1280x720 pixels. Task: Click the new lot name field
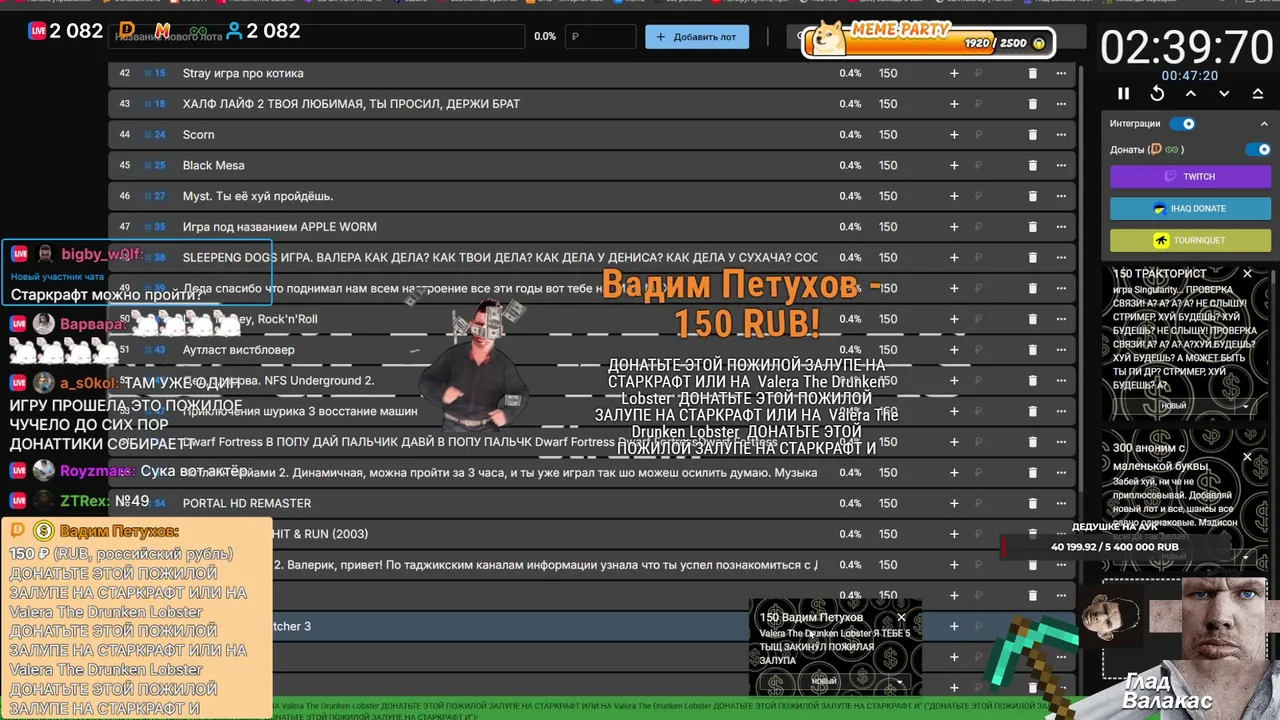pos(317,37)
